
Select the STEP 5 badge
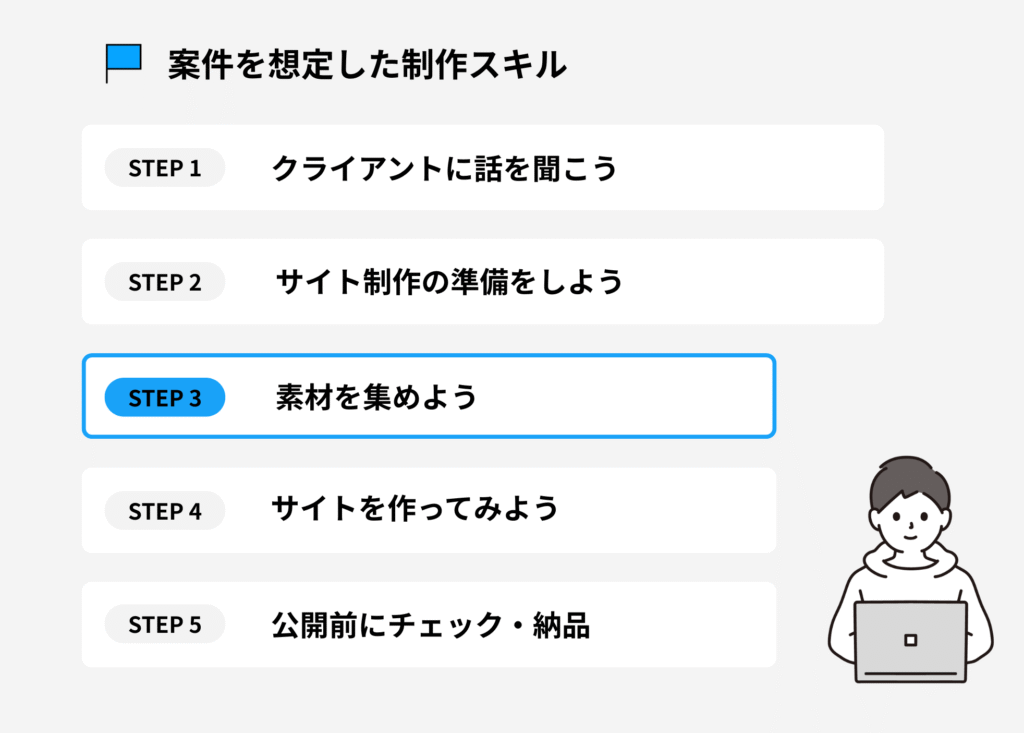point(165,625)
